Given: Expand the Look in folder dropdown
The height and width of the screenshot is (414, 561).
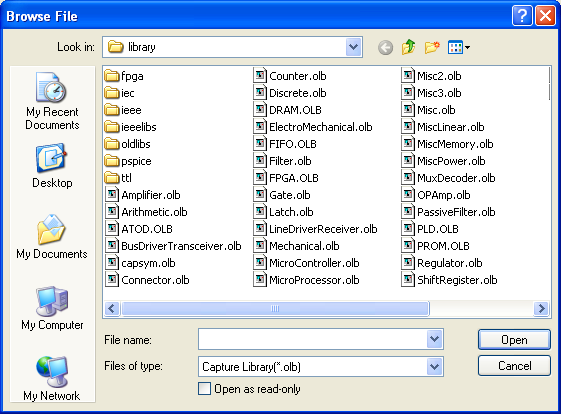Looking at the screenshot, I should pyautogui.click(x=353, y=47).
